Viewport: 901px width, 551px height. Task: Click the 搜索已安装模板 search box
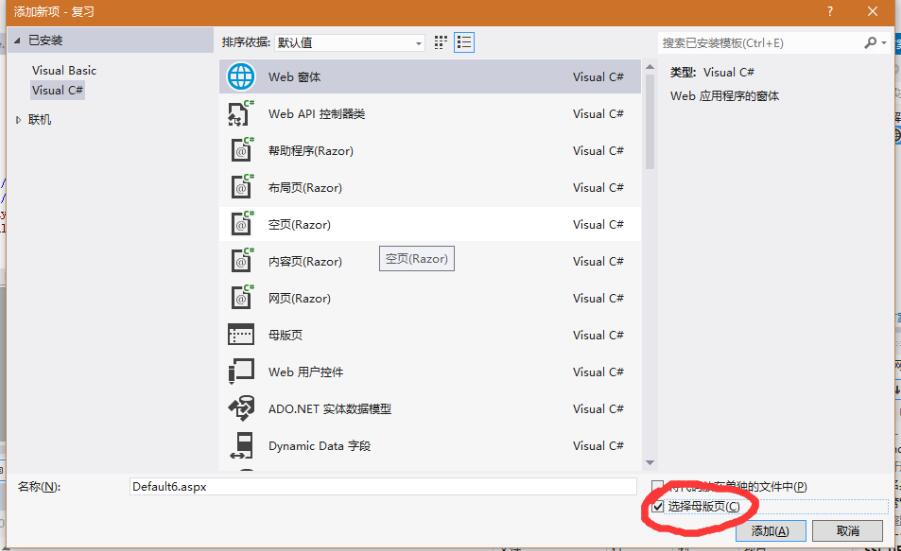(760, 43)
